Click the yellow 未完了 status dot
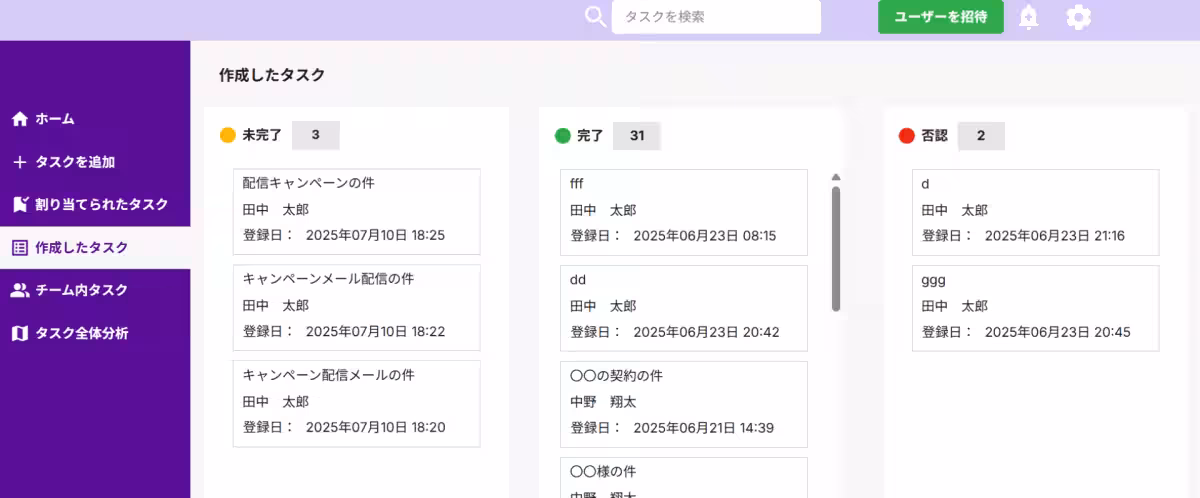Image resolution: width=1200 pixels, height=498 pixels. pos(228,135)
